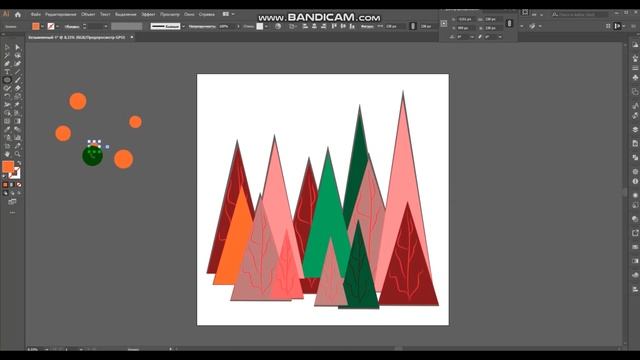Select the Rotate tool
The height and width of the screenshot is (360, 640).
pos(7,96)
